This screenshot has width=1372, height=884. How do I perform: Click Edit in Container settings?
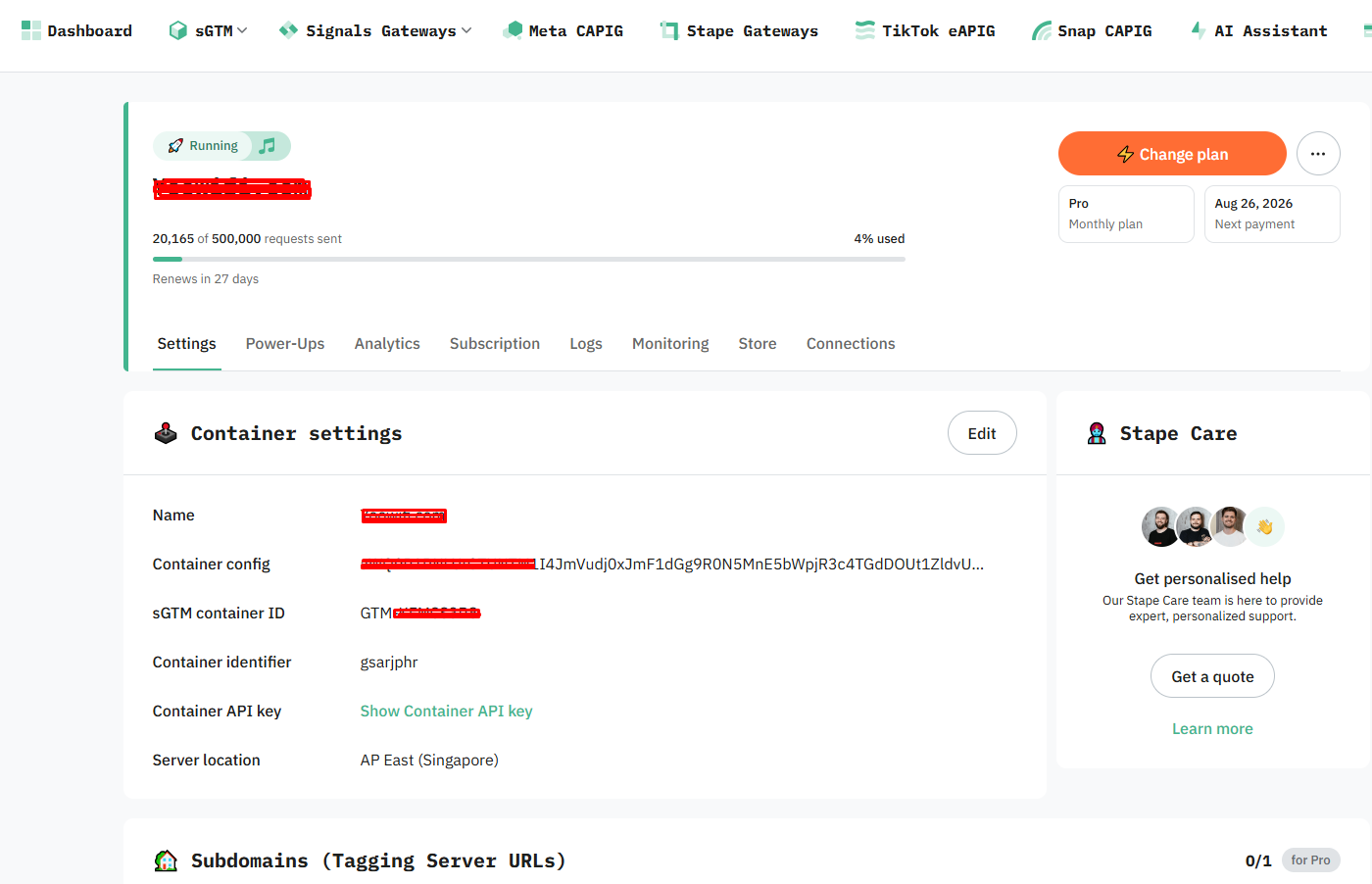point(982,433)
